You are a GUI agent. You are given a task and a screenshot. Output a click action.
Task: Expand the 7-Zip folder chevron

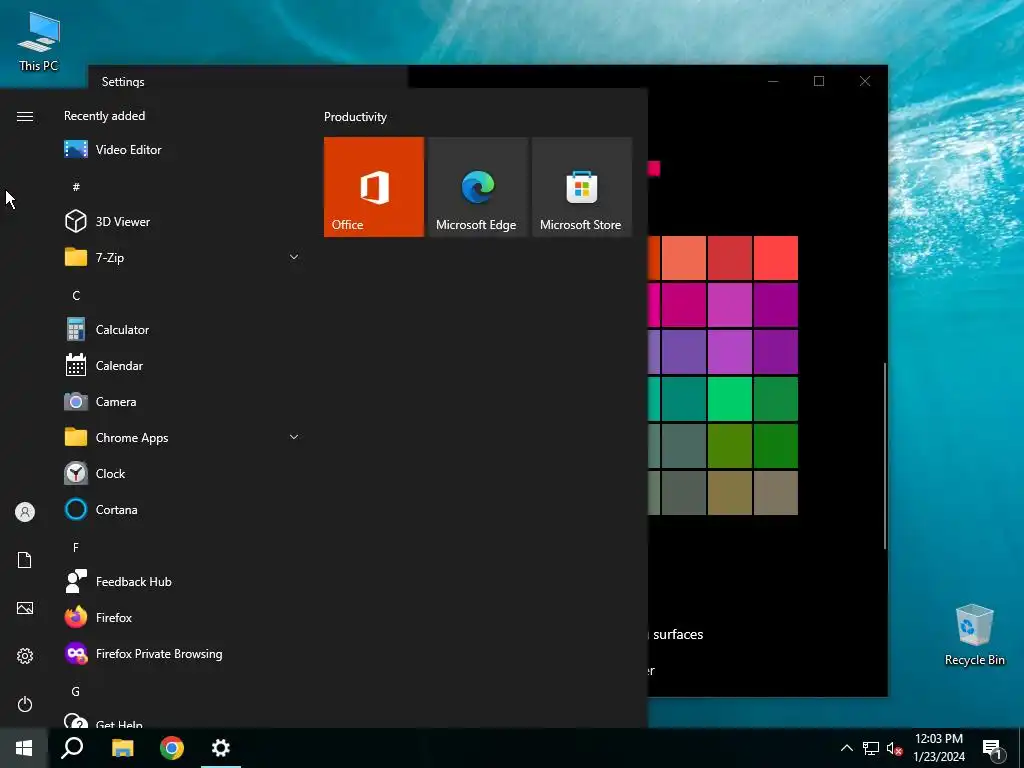click(294, 257)
